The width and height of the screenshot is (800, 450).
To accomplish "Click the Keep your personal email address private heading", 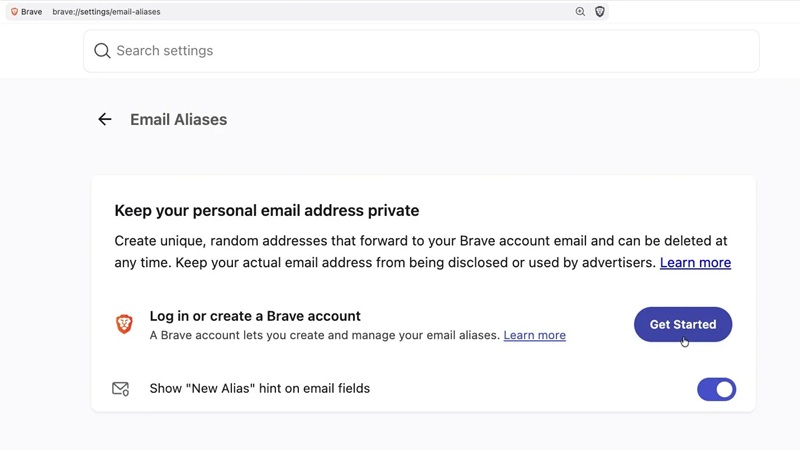I will point(267,210).
